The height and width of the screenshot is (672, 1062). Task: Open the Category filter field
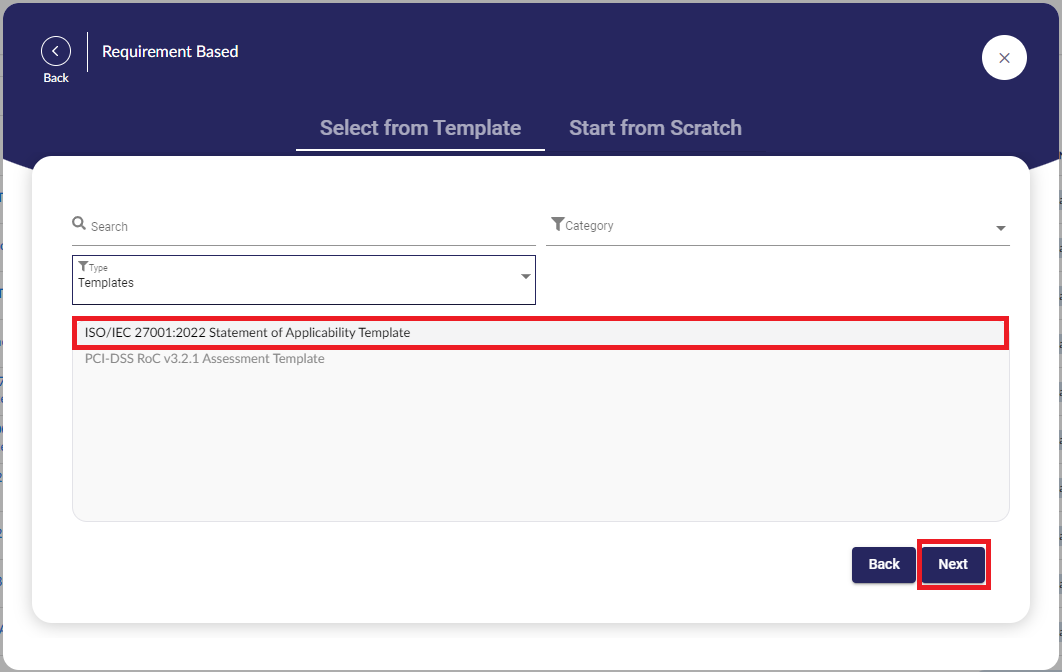770,226
